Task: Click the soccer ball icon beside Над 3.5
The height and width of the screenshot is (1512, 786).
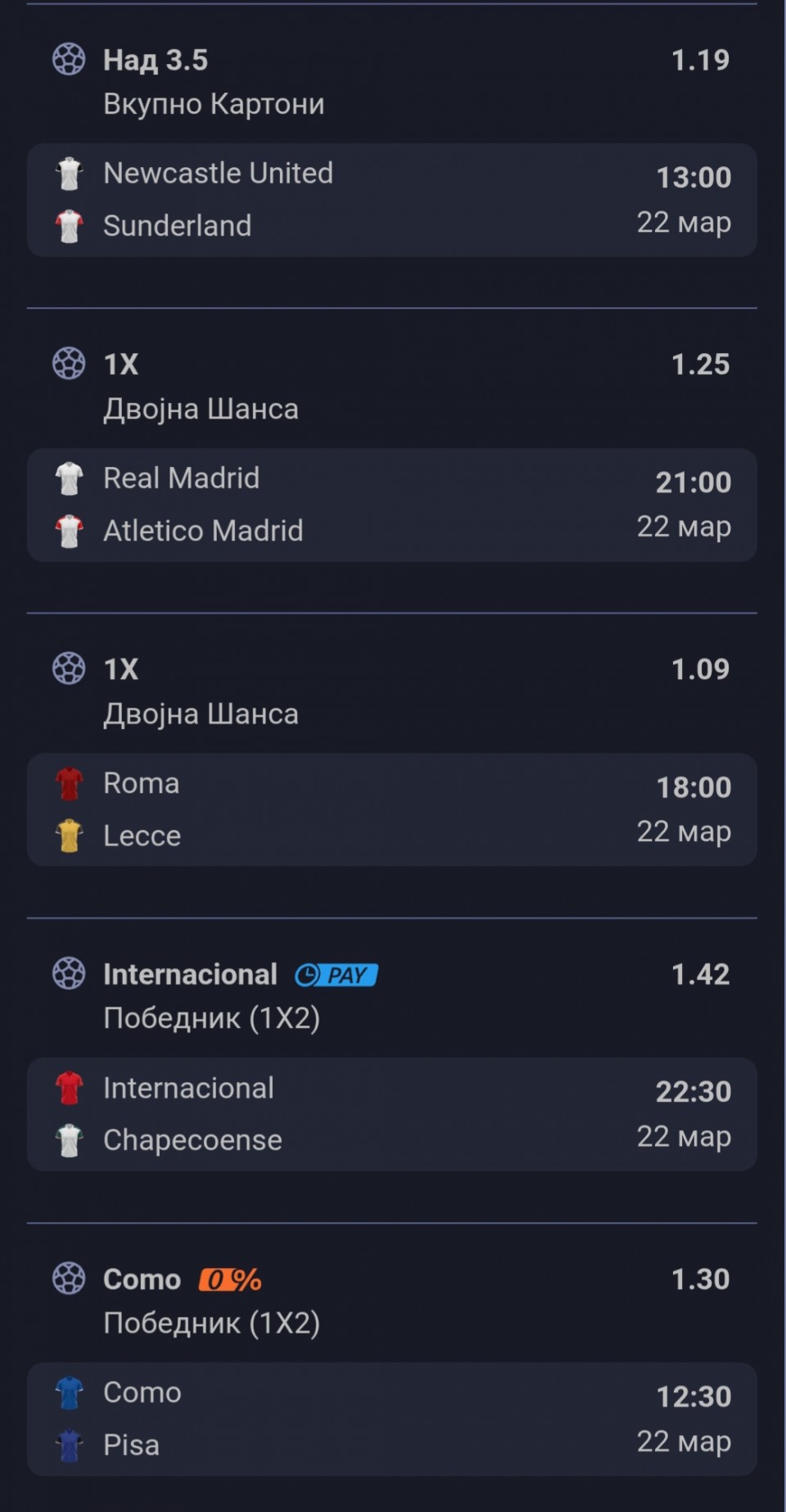Action: 69,59
